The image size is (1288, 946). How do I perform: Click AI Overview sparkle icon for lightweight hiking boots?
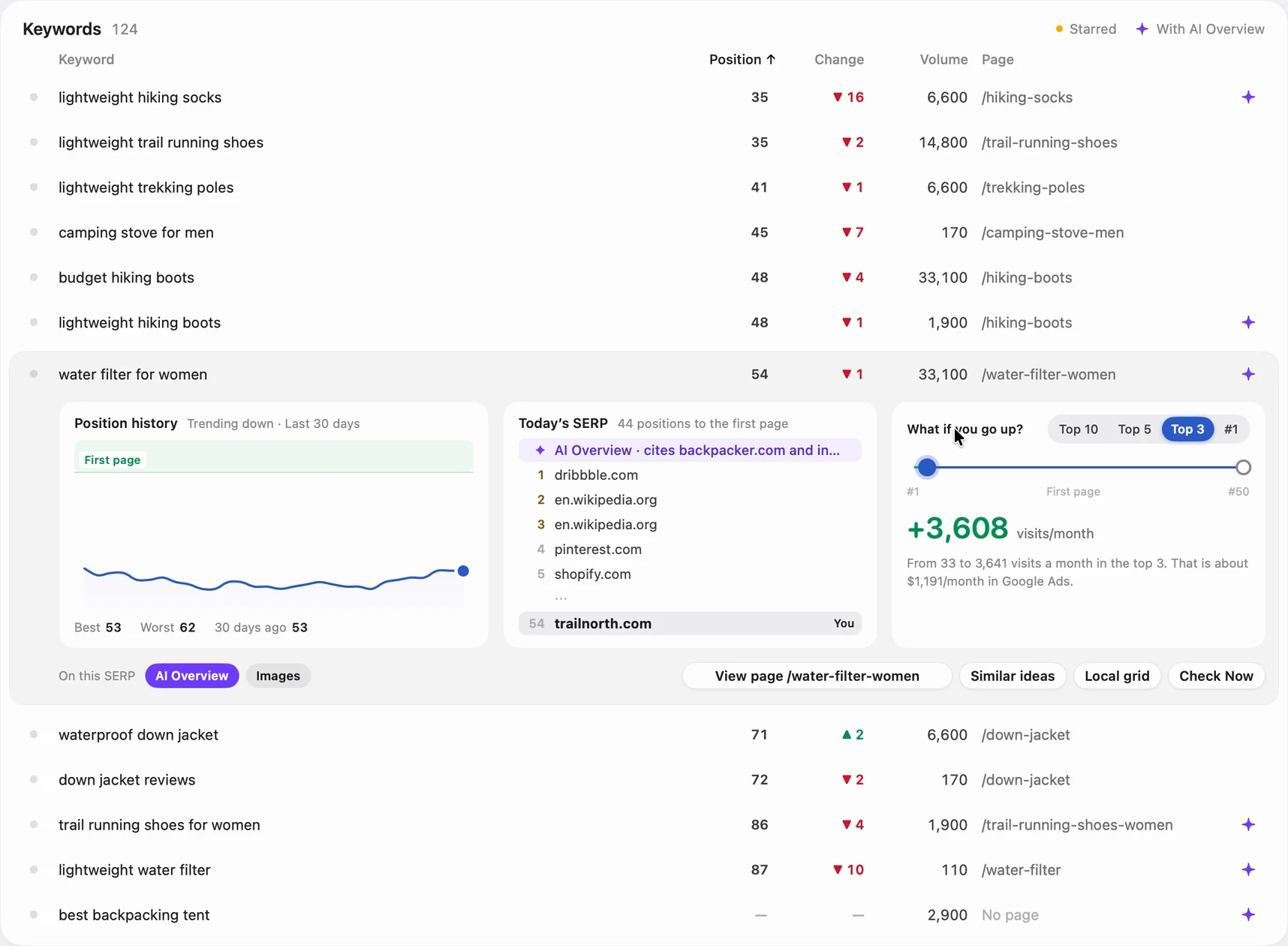coord(1248,323)
